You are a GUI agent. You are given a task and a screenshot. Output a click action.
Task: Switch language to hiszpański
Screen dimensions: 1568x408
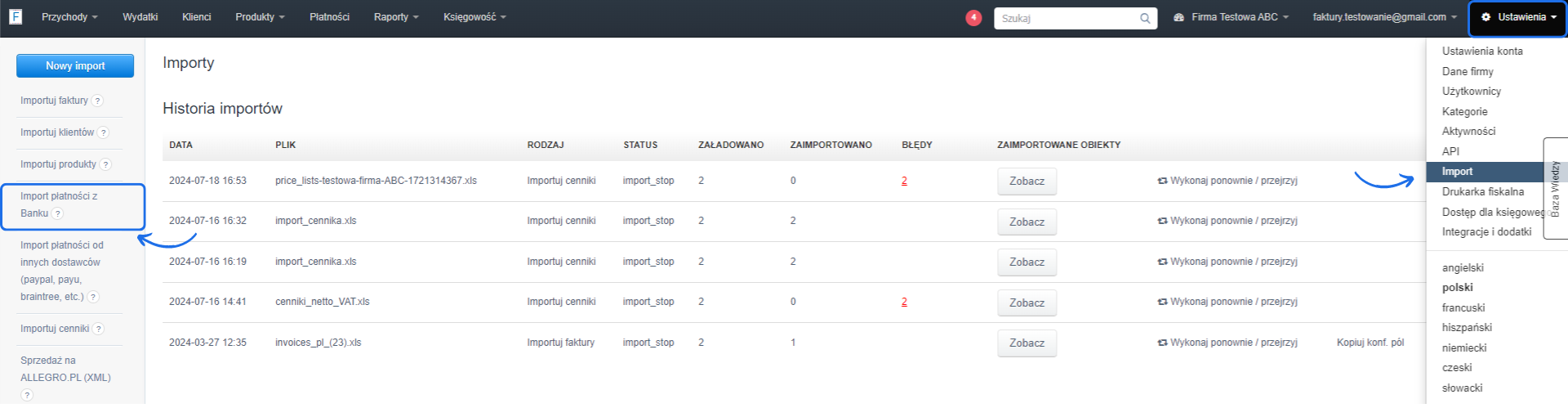point(1467,327)
